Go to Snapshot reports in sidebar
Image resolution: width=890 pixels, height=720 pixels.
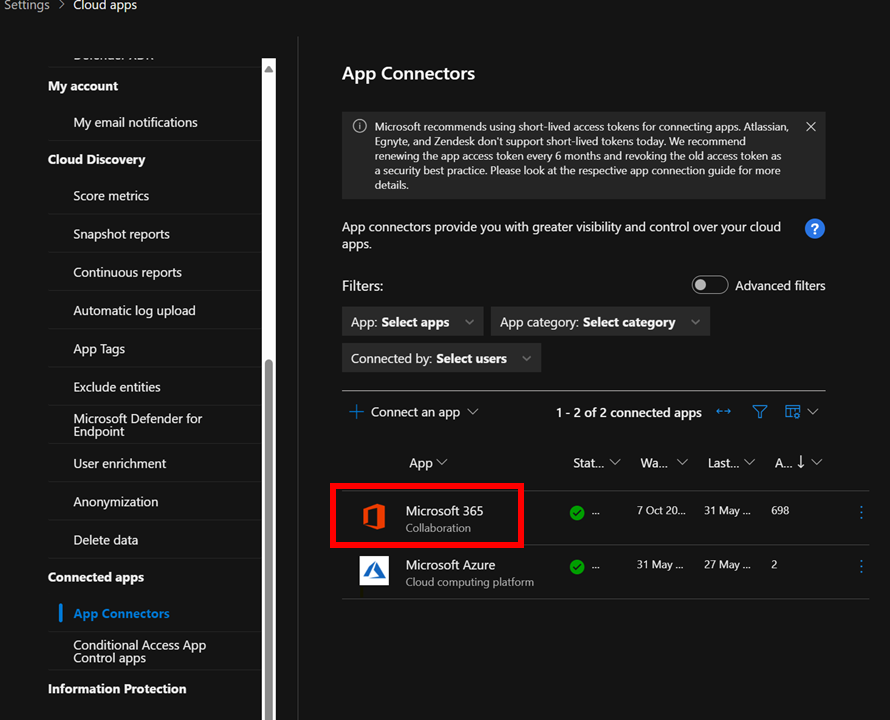point(121,234)
